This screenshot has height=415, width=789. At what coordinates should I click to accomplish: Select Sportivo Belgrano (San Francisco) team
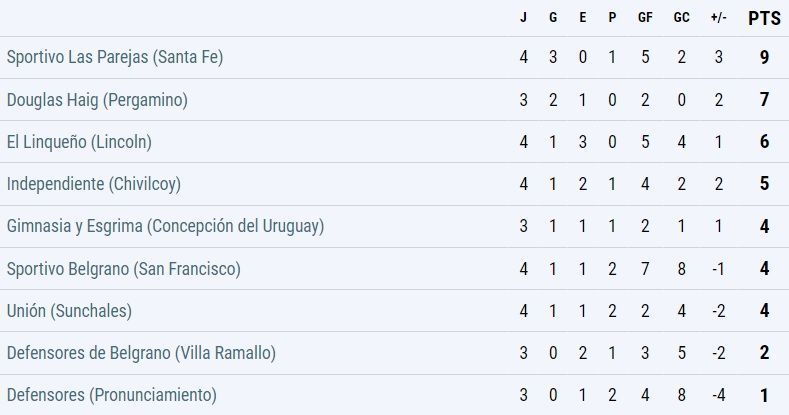click(x=123, y=268)
